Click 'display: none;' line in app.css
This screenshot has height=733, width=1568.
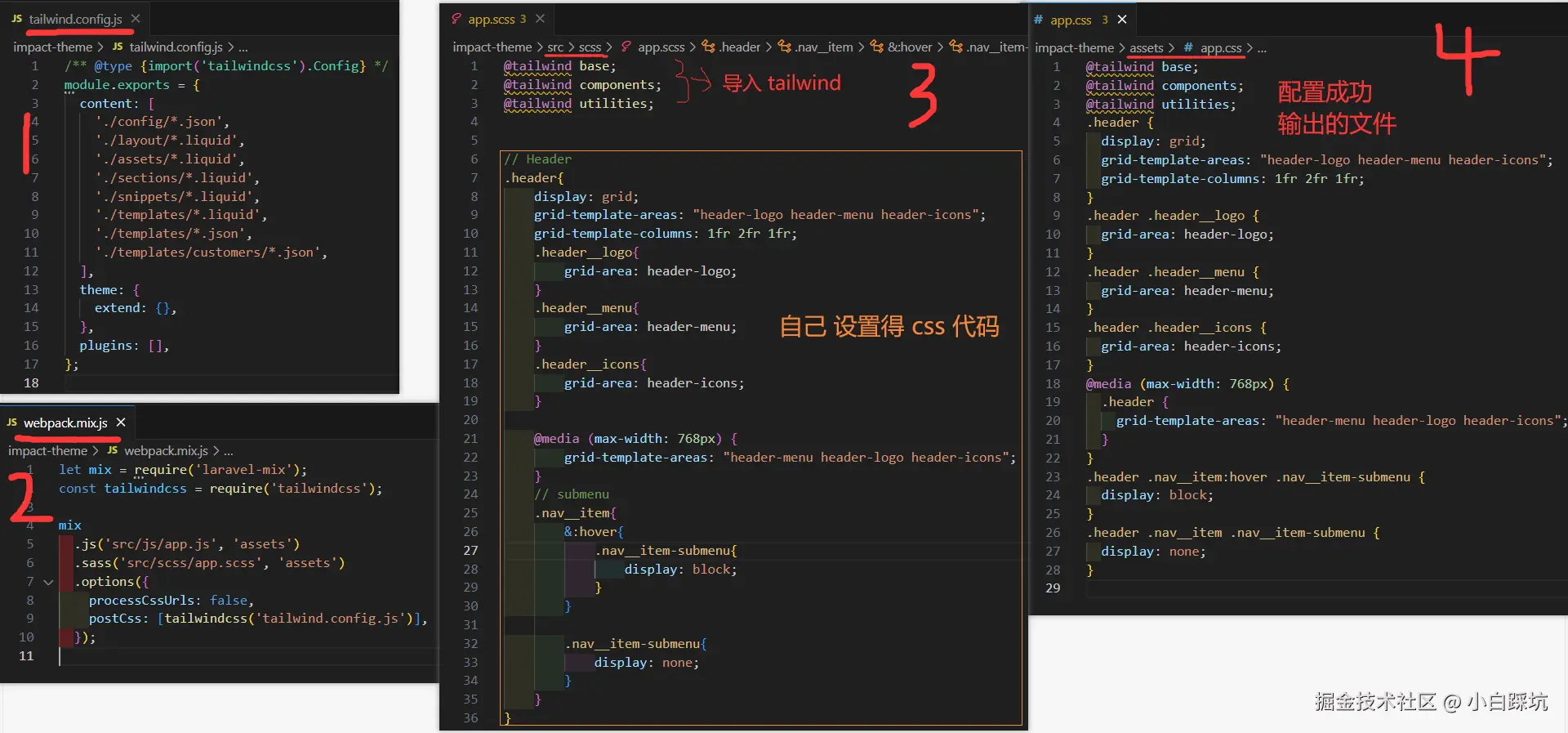click(1153, 552)
